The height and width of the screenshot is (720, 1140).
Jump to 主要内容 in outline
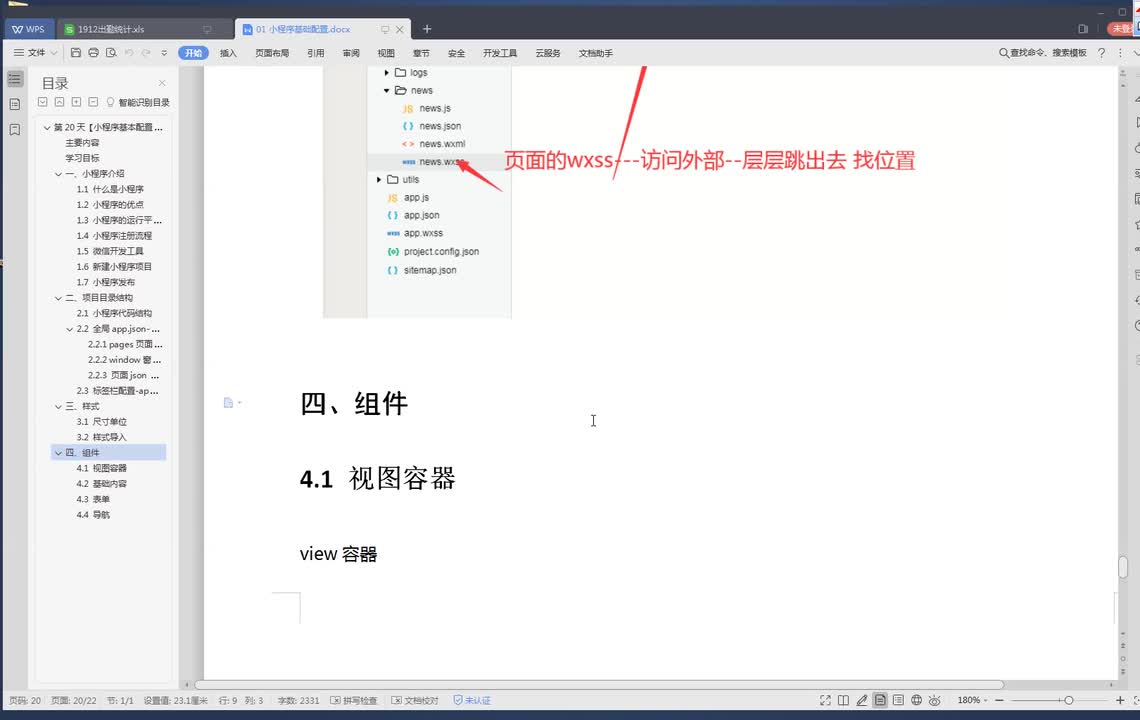pos(82,143)
